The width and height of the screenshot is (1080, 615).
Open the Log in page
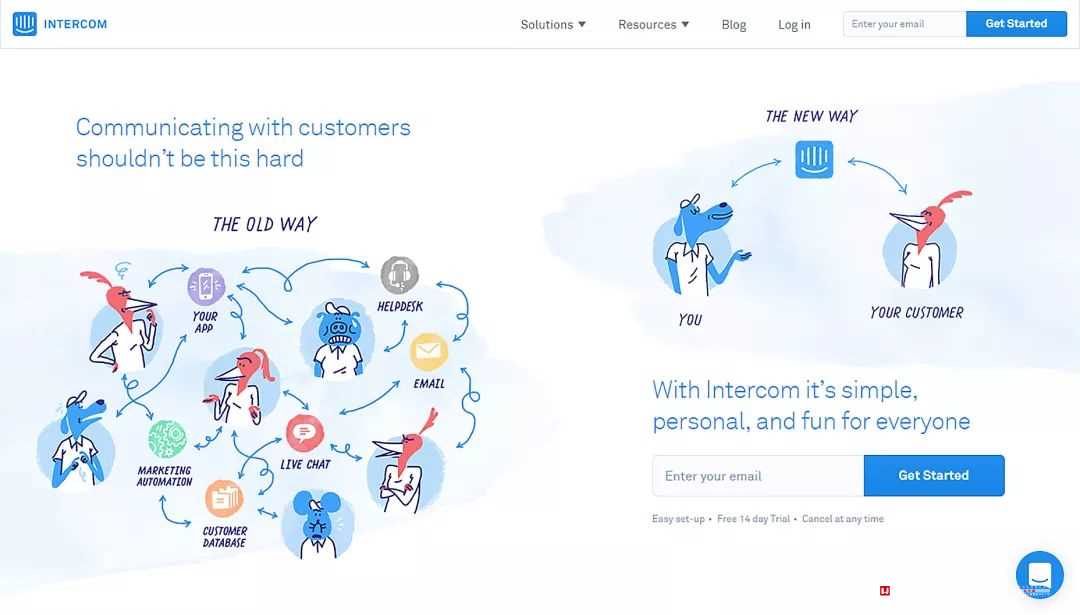click(x=794, y=25)
